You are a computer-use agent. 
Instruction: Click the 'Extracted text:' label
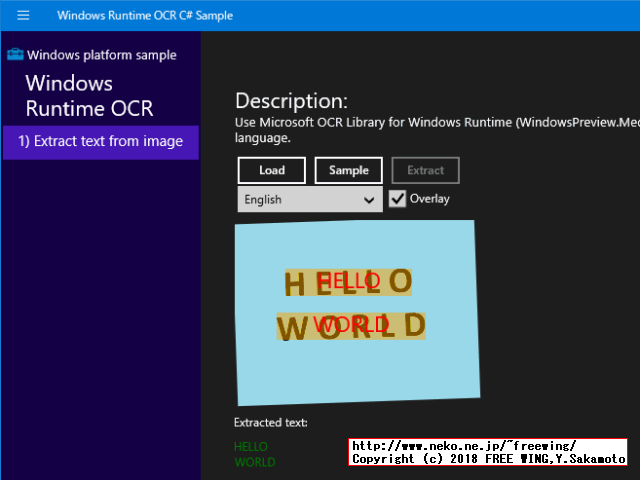[271, 422]
